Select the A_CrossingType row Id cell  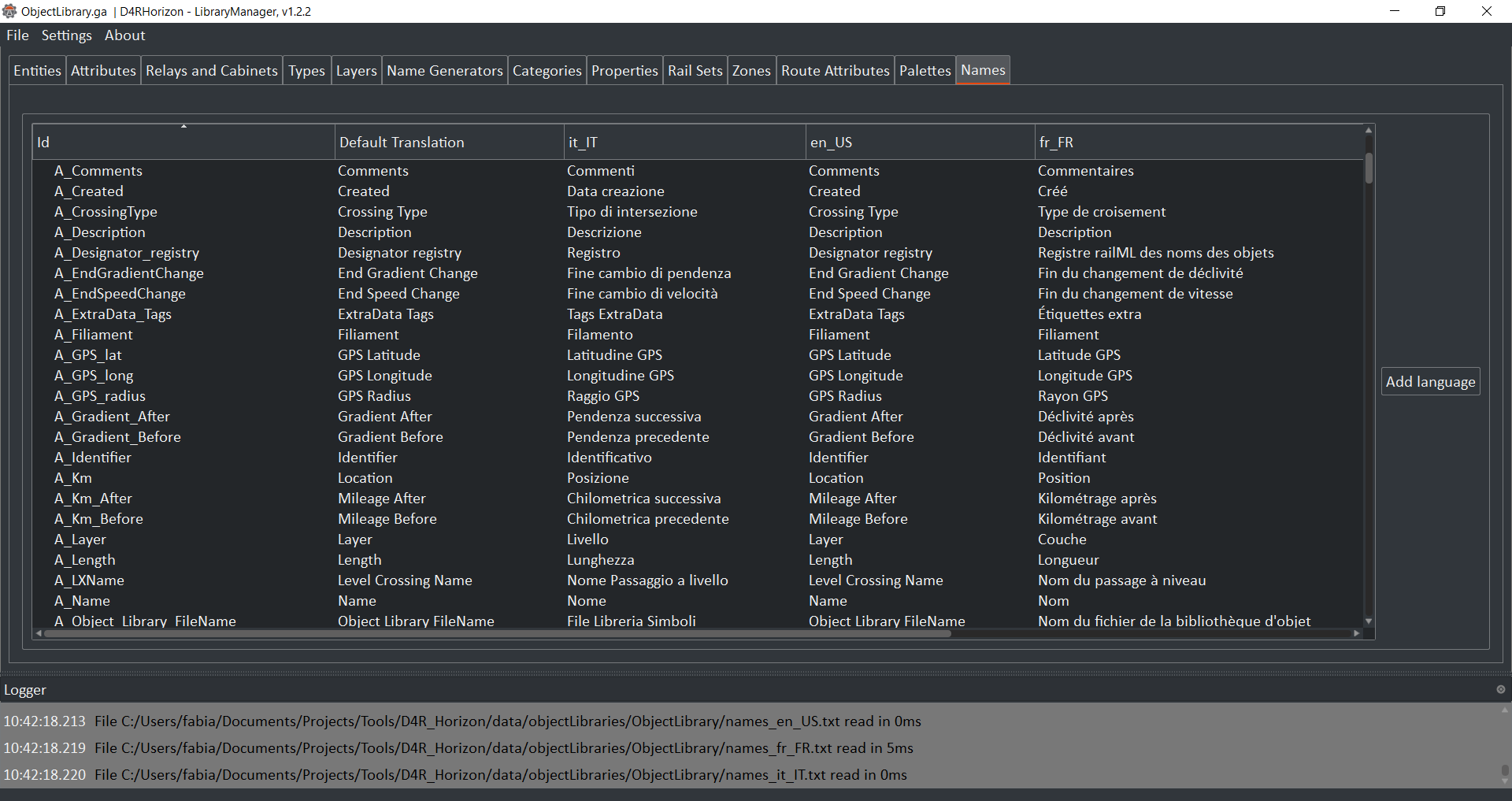tap(106, 212)
